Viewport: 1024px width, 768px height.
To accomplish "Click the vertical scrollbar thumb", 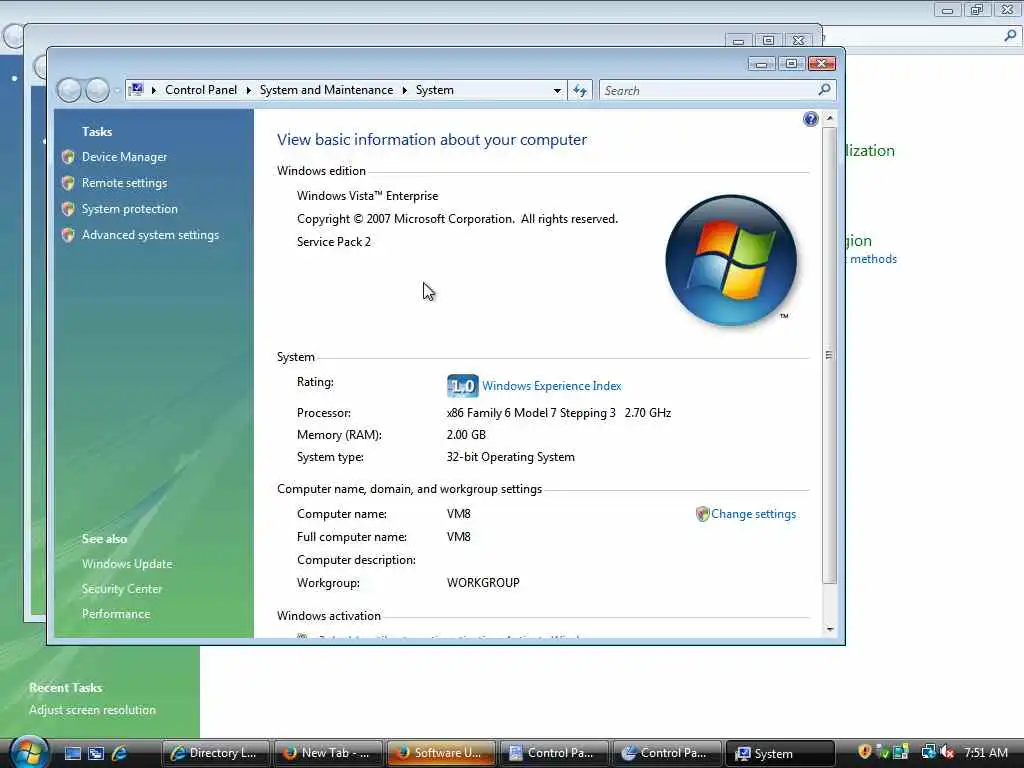I will 829,355.
